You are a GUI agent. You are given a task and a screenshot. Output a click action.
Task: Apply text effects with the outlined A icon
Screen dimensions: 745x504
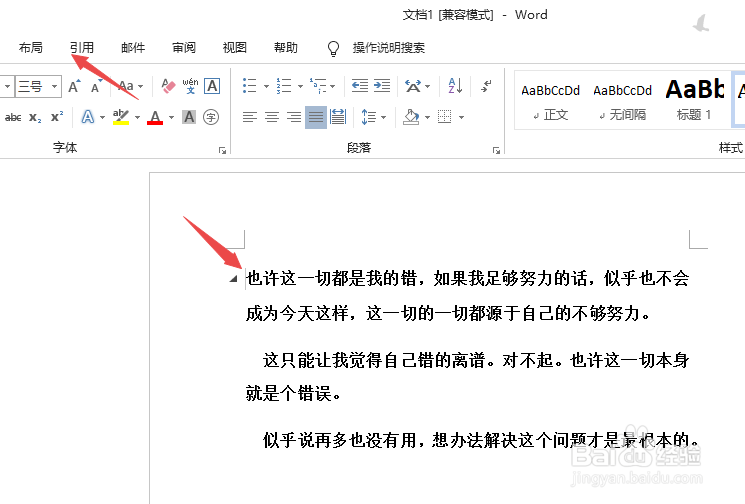(88, 117)
